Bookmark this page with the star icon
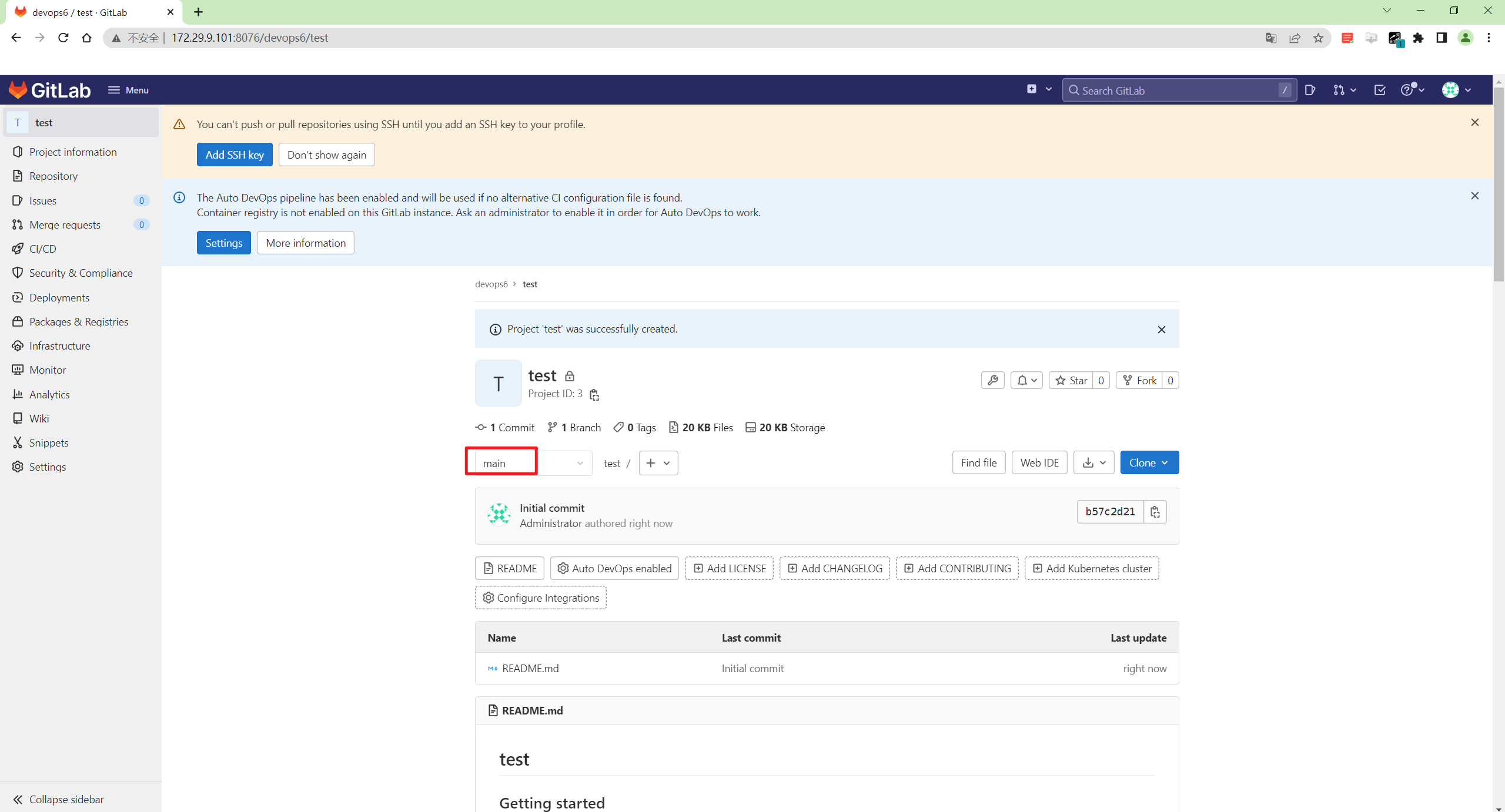The image size is (1505, 812). [x=1318, y=38]
